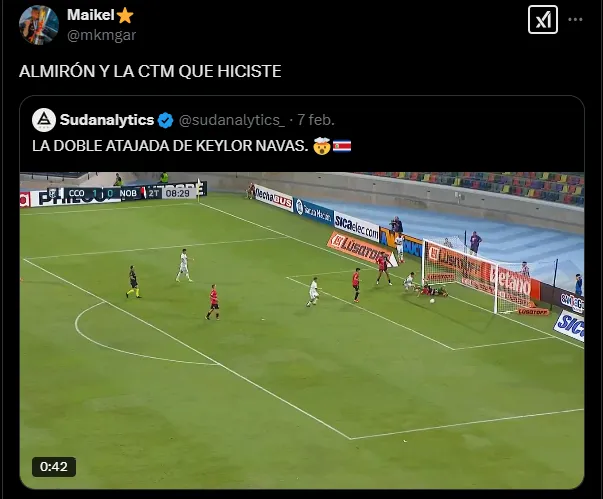Image resolution: width=603 pixels, height=499 pixels.
Task: Click the Costa Rica flag emoji
Action: coord(342,146)
